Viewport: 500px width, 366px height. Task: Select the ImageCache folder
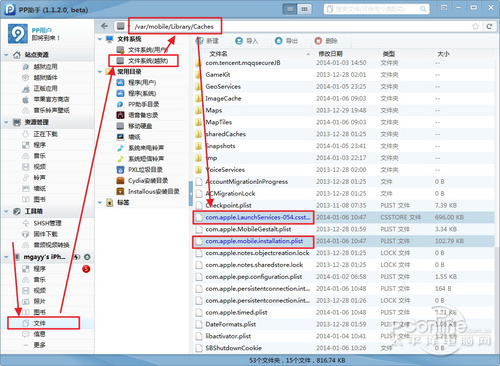[x=223, y=98]
